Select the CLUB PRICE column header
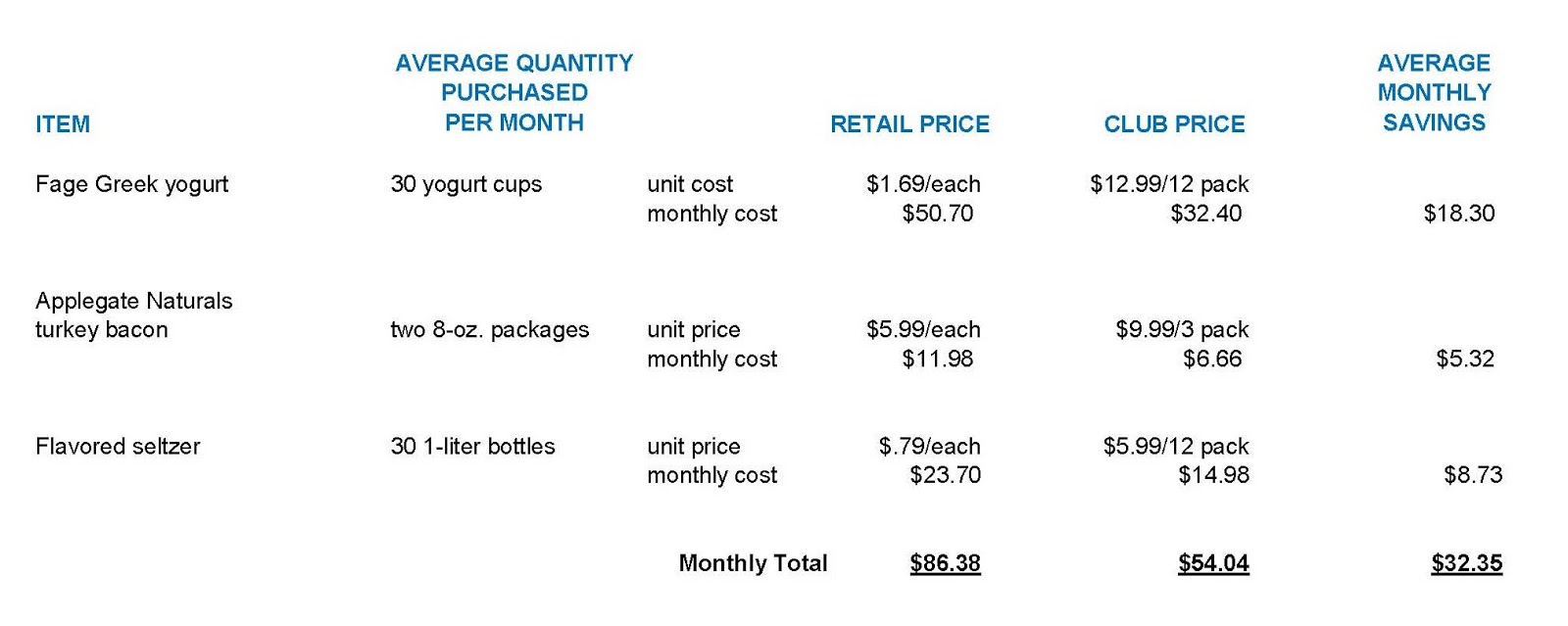Image resolution: width=1568 pixels, height=626 pixels. [x=1174, y=124]
